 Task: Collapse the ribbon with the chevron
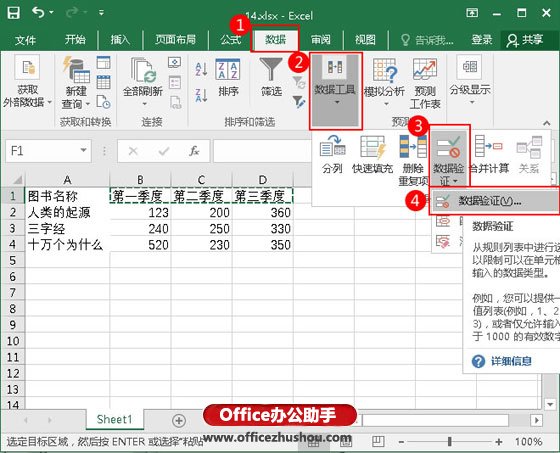(x=547, y=123)
